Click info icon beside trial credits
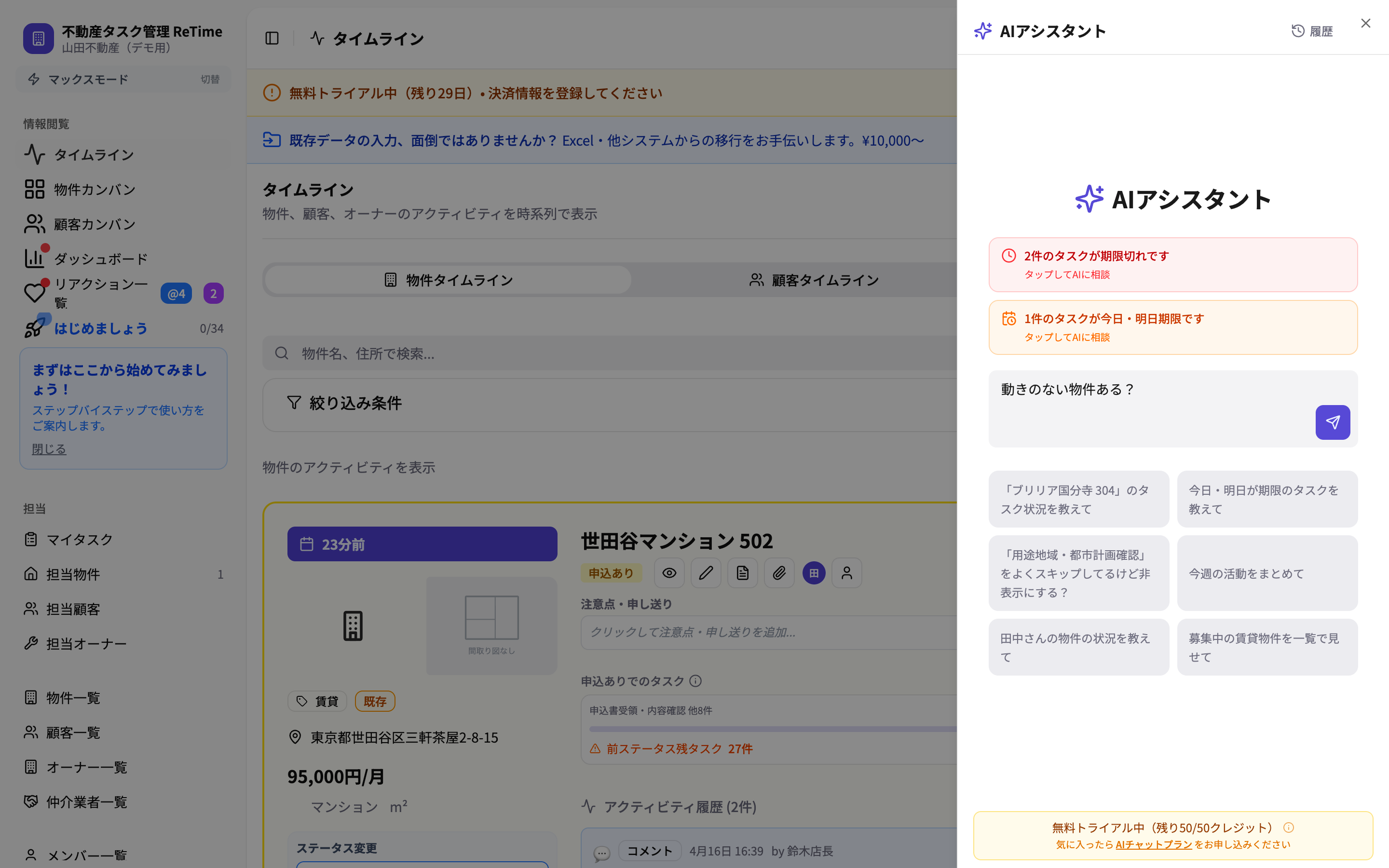The width and height of the screenshot is (1389, 868). coord(1289,827)
